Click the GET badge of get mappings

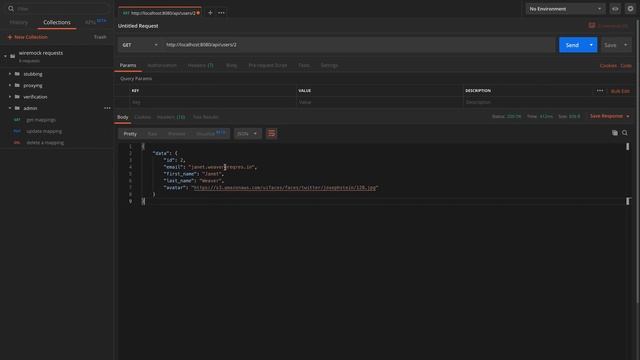[x=17, y=120]
